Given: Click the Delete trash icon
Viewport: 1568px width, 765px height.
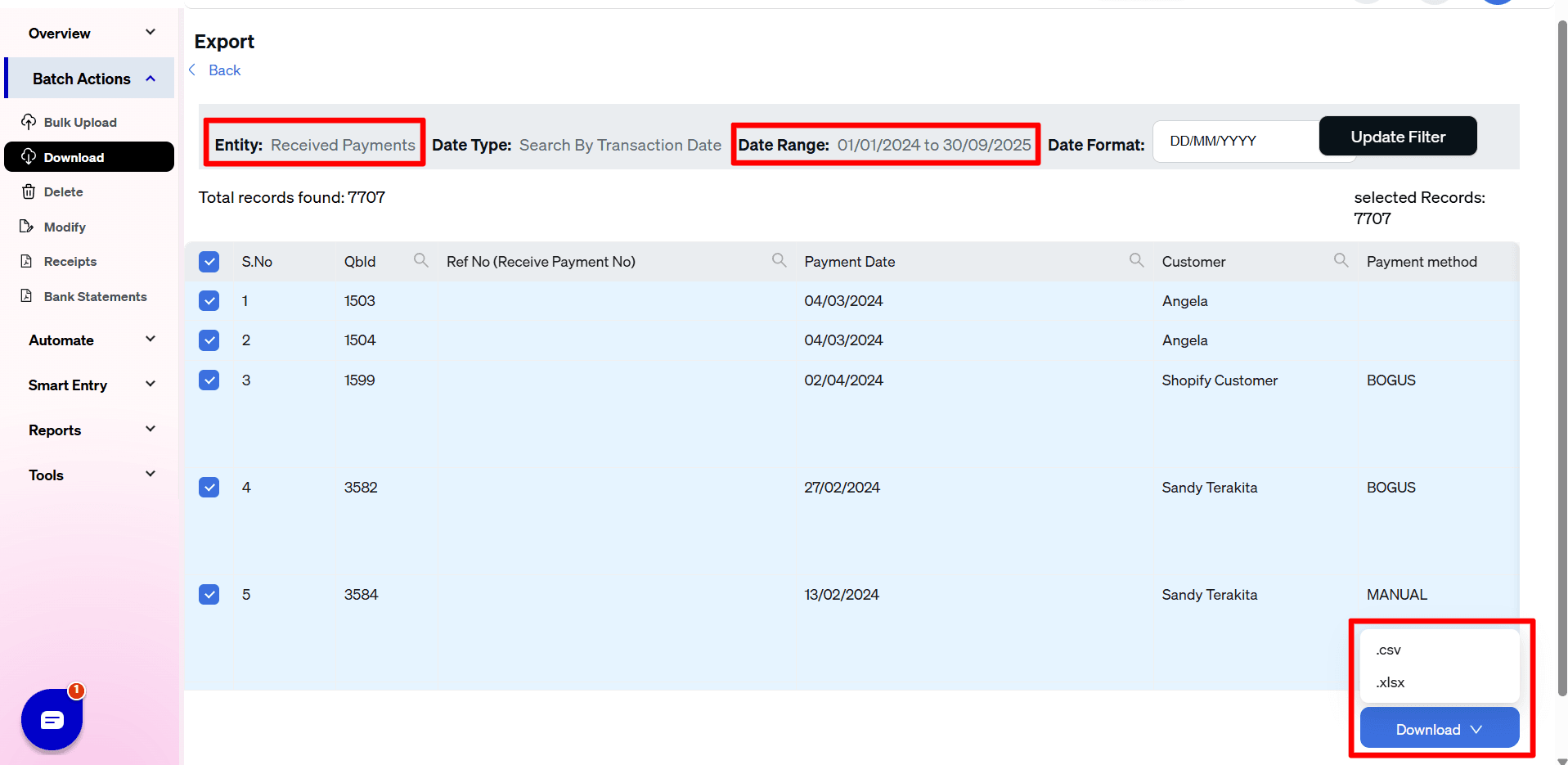Looking at the screenshot, I should (x=29, y=191).
